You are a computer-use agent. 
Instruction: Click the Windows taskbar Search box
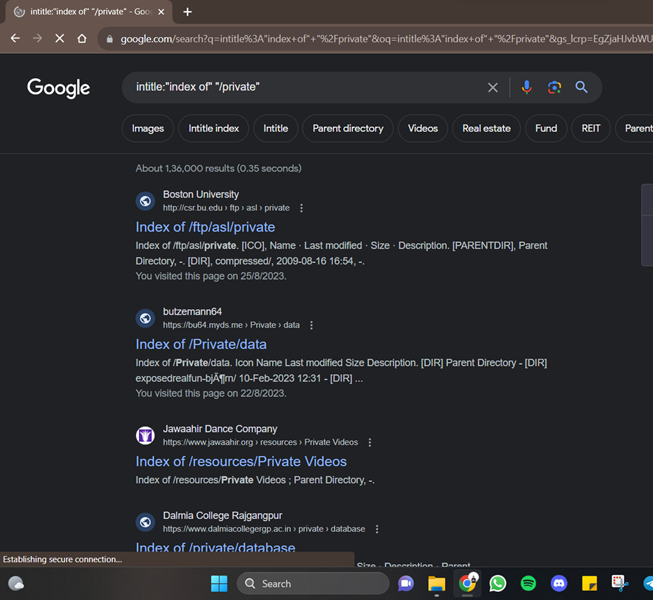[313, 583]
